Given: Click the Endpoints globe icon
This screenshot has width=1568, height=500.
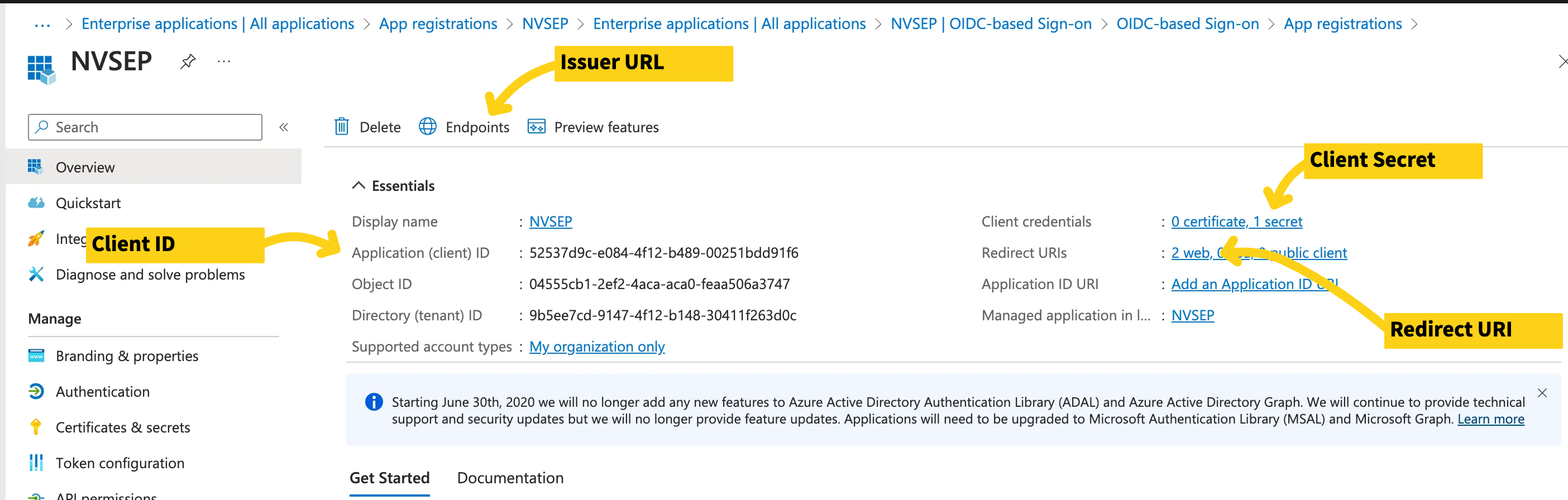Looking at the screenshot, I should pos(428,127).
